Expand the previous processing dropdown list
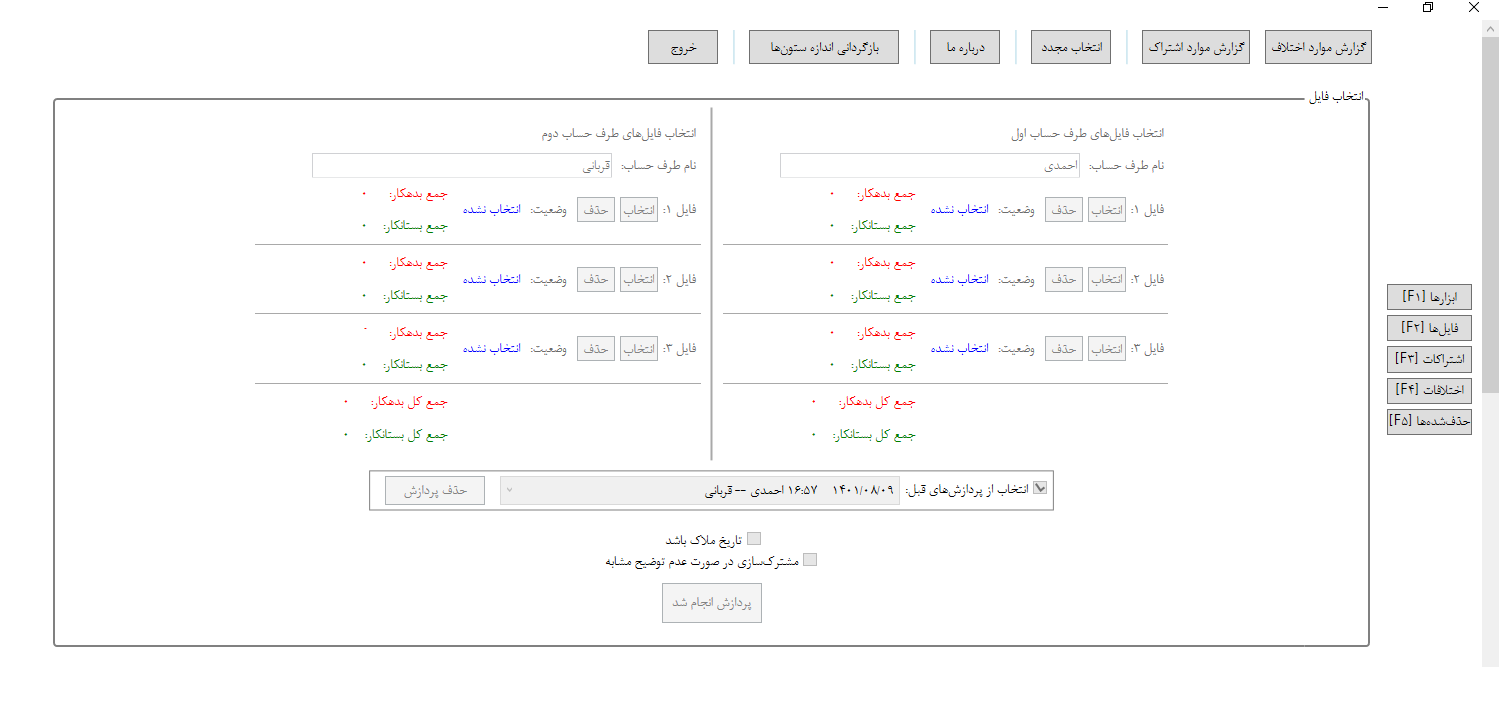 (699, 491)
